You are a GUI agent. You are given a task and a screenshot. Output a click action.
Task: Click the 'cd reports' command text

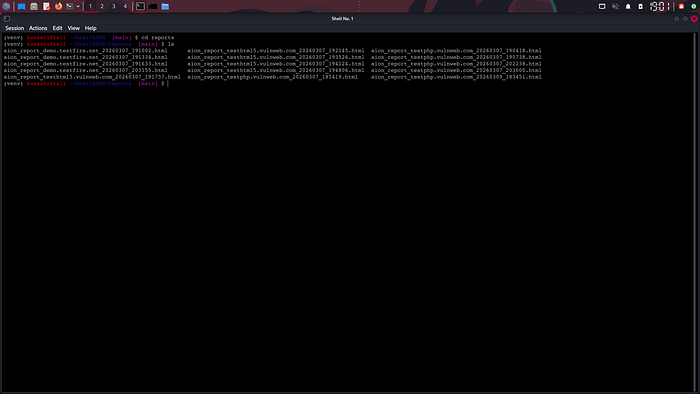pos(158,37)
